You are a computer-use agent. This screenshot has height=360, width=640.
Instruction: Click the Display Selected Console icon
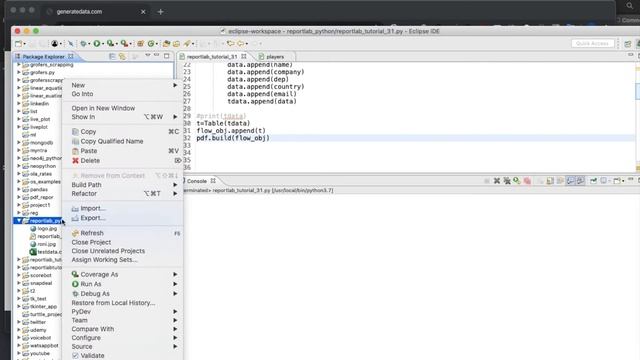(604, 181)
